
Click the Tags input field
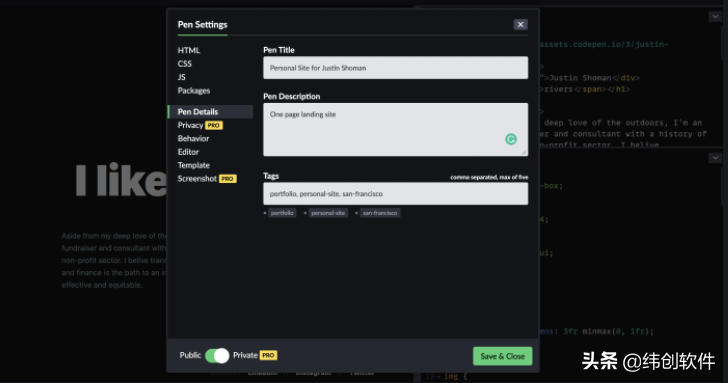[396, 194]
